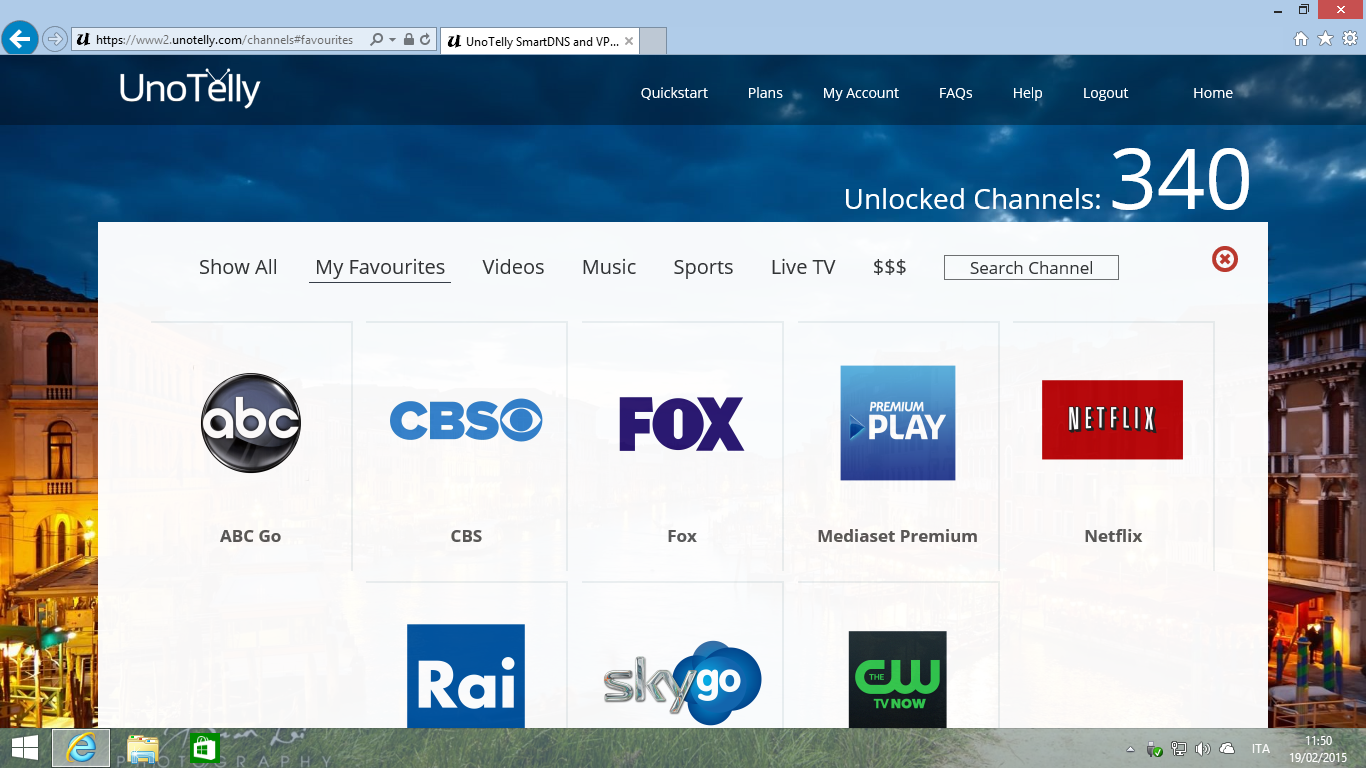1366x768 pixels.
Task: Click the ITA language indicator
Action: [1261, 748]
